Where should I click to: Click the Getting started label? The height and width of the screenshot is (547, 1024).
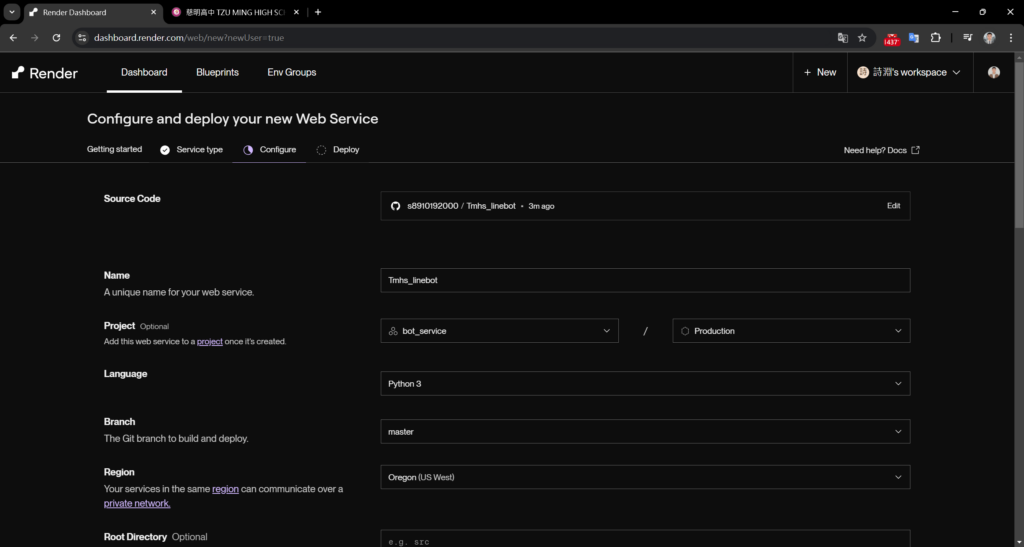point(114,149)
